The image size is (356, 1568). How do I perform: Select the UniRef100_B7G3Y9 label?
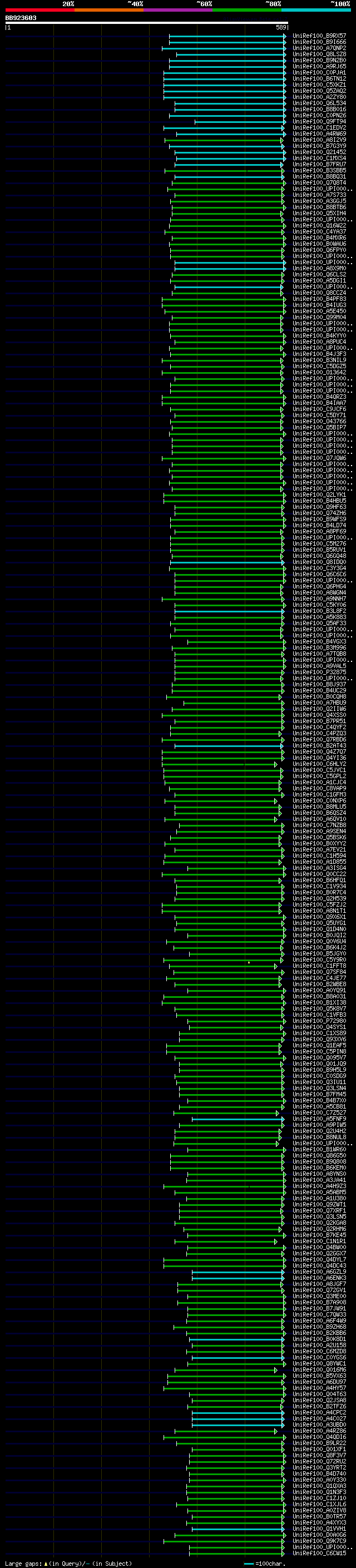(x=319, y=146)
